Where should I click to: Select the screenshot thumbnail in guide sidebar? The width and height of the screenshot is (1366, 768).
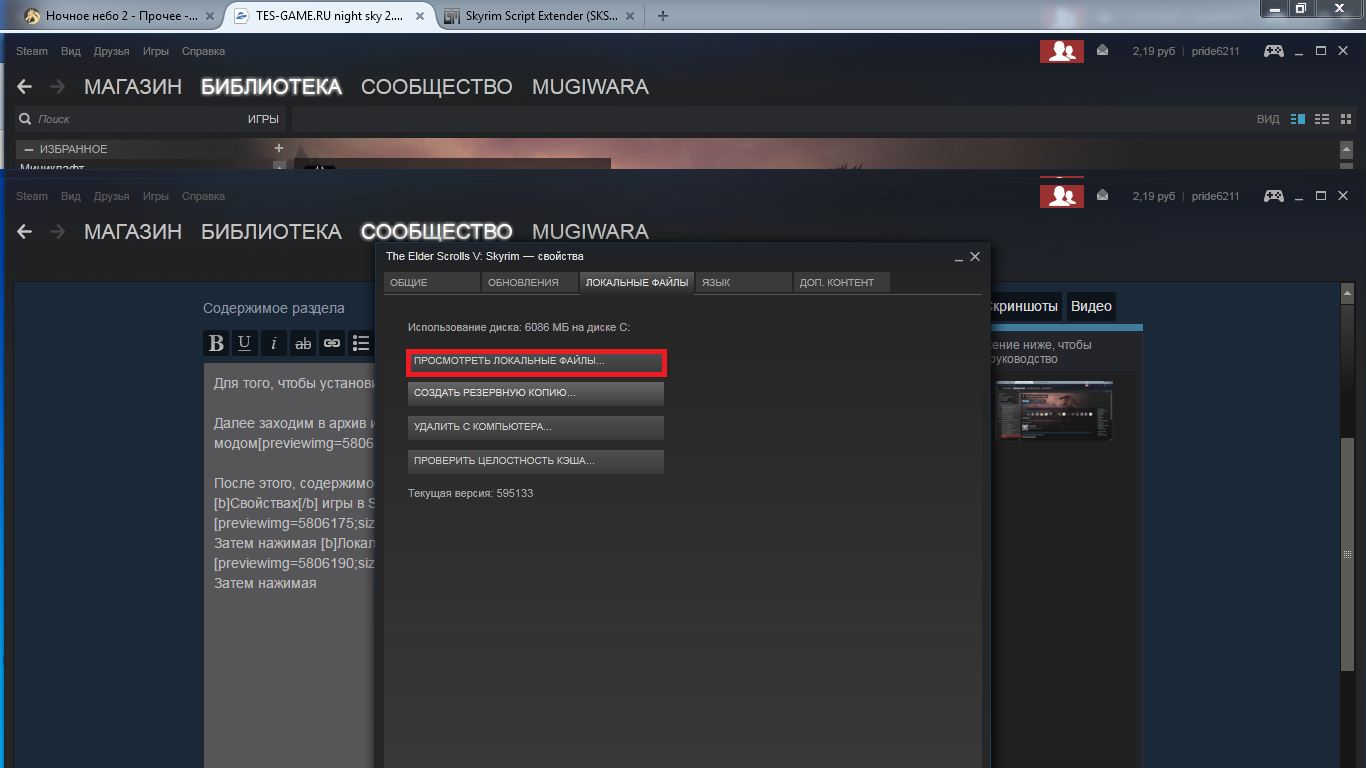[x=1054, y=410]
